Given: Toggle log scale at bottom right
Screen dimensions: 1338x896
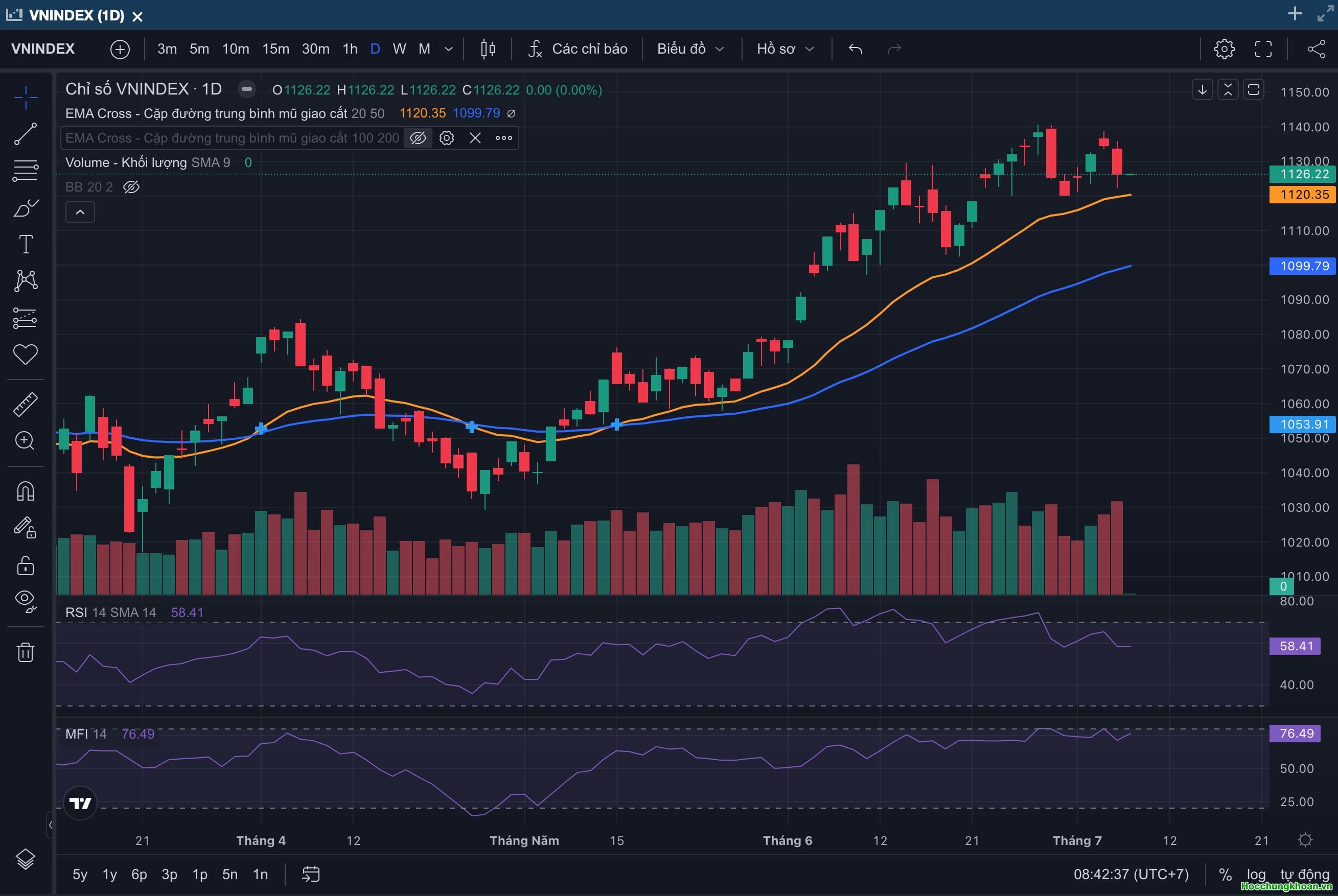Looking at the screenshot, I should pos(1256,874).
